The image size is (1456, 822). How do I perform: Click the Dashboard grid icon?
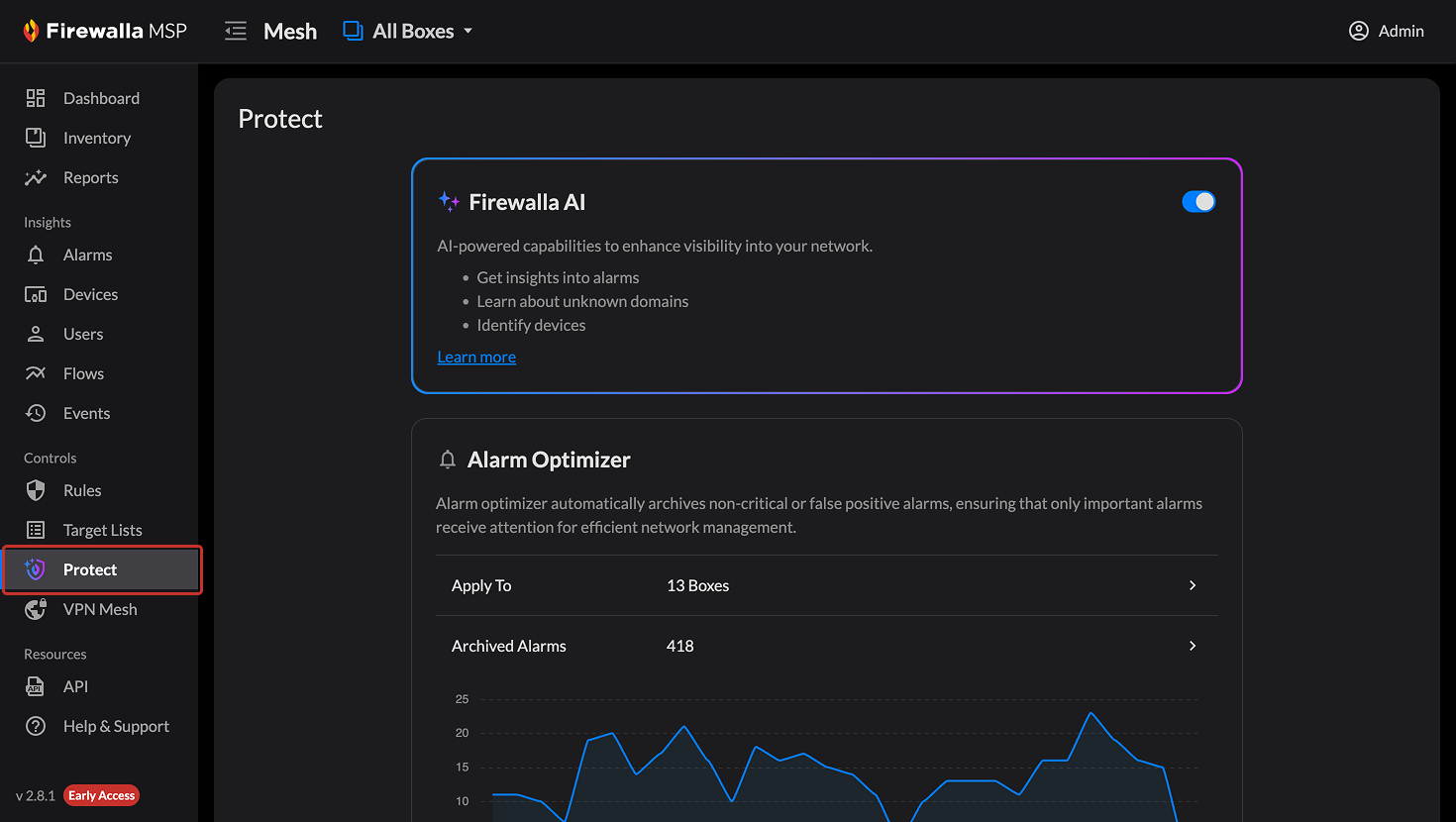pyautogui.click(x=36, y=98)
